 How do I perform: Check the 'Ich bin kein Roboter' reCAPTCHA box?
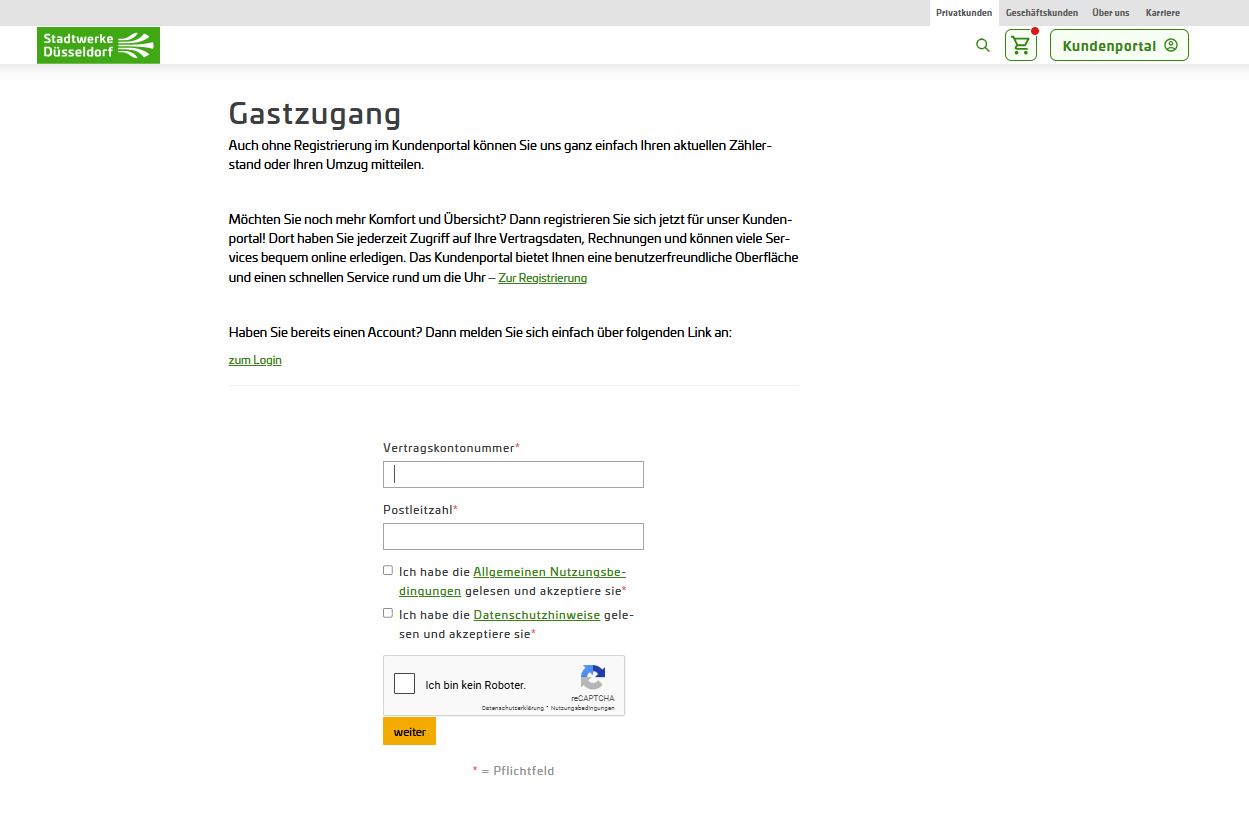[x=404, y=683]
